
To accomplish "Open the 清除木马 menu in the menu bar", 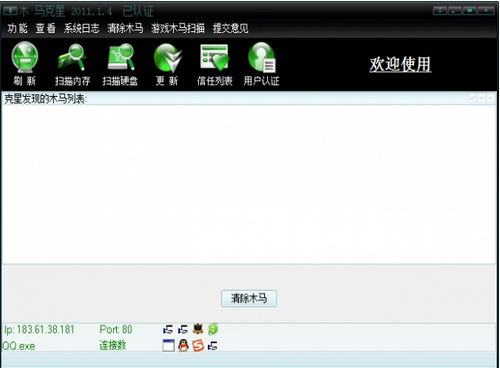I will click(125, 28).
